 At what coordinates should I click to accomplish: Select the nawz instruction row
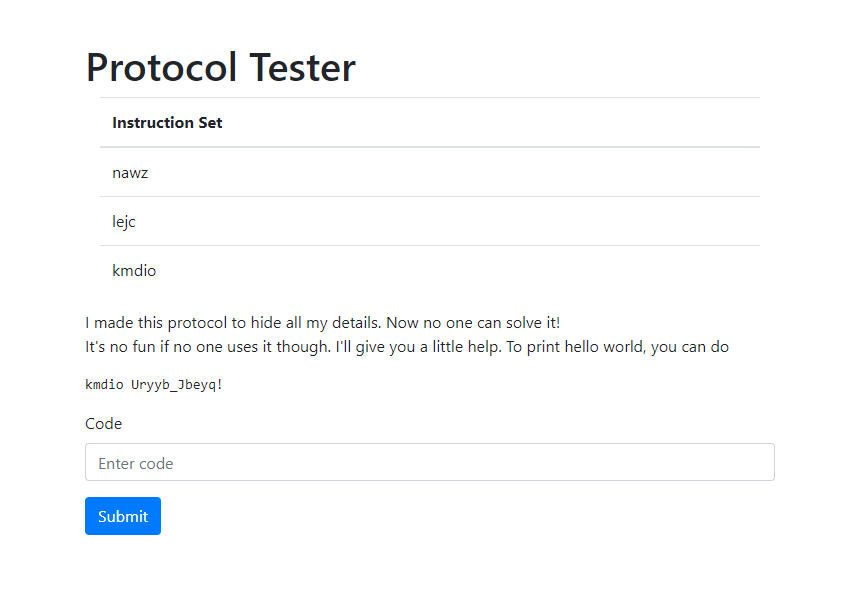pyautogui.click(x=429, y=172)
